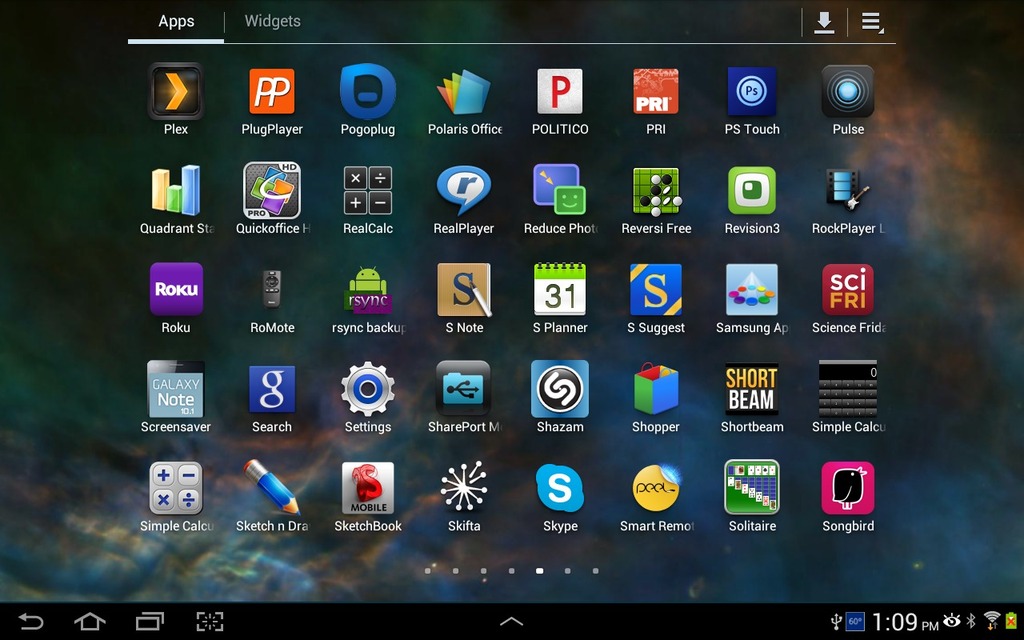Open the Pulse app
This screenshot has width=1024, height=640.
(x=848, y=91)
